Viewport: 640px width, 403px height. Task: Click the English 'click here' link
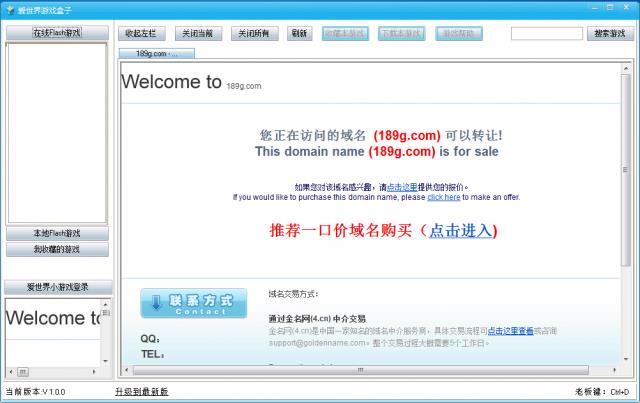[444, 197]
